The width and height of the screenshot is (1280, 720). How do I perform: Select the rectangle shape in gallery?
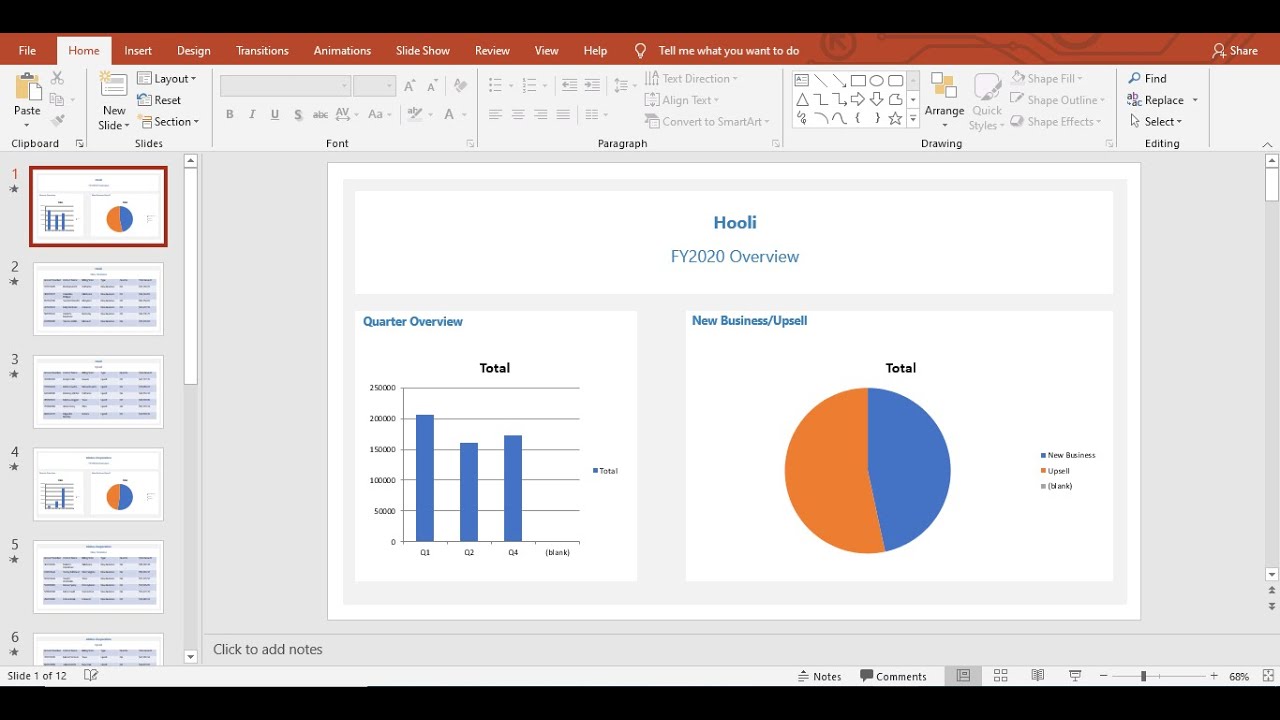coord(858,80)
